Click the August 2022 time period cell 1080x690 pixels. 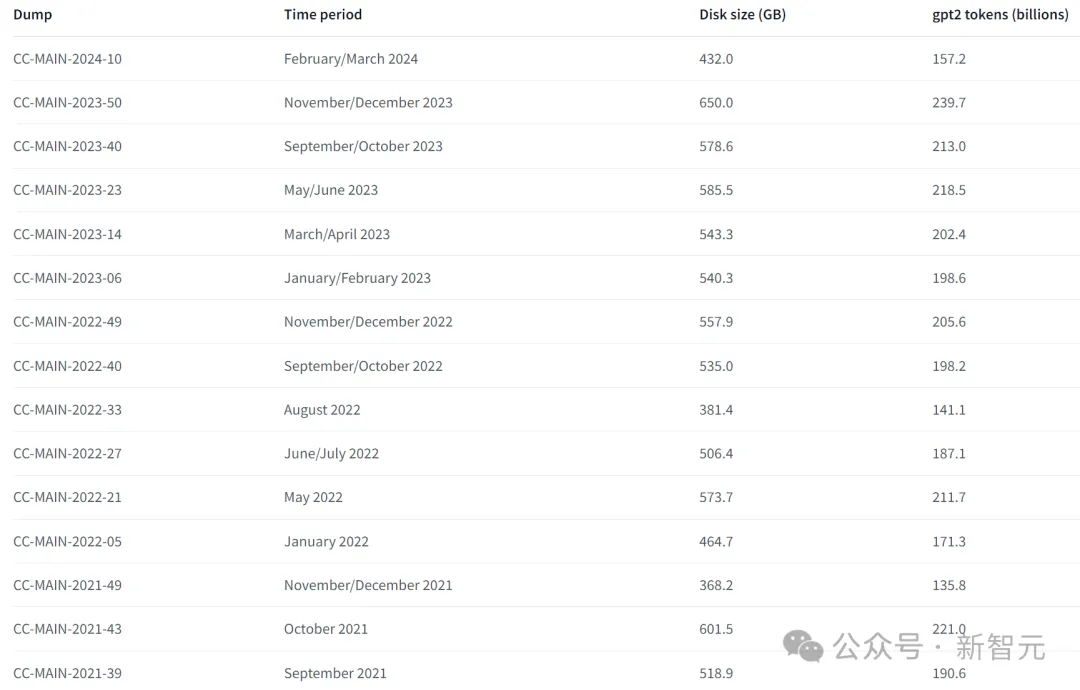tap(322, 410)
